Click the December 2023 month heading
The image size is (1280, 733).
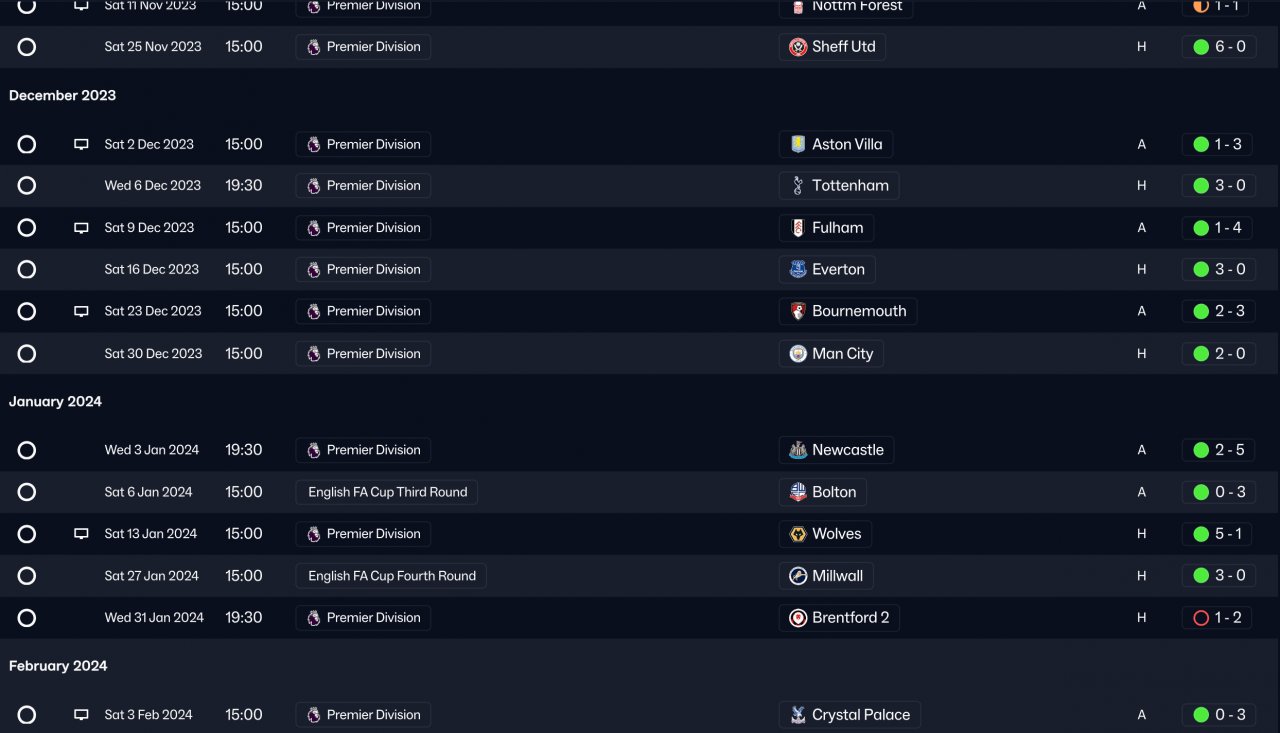click(x=62, y=96)
